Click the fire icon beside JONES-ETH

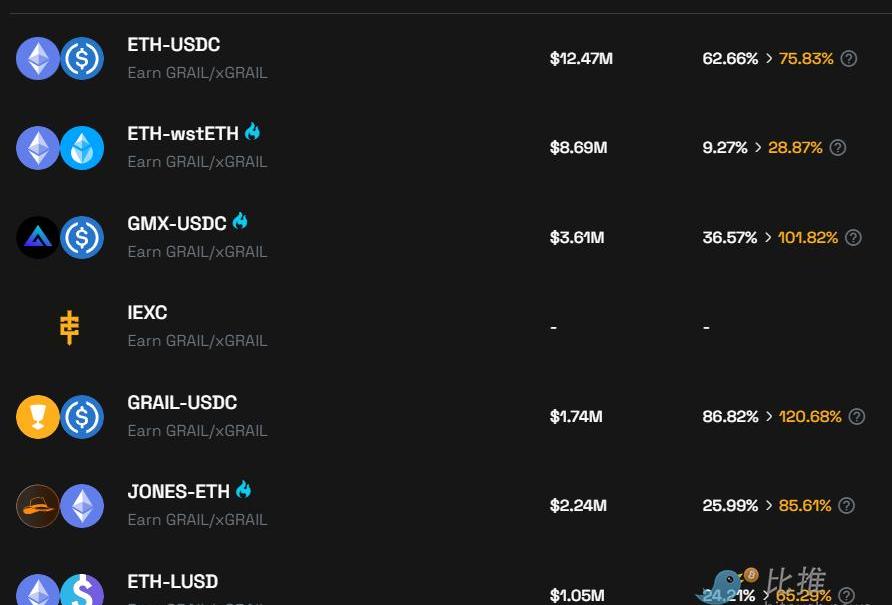(243, 490)
